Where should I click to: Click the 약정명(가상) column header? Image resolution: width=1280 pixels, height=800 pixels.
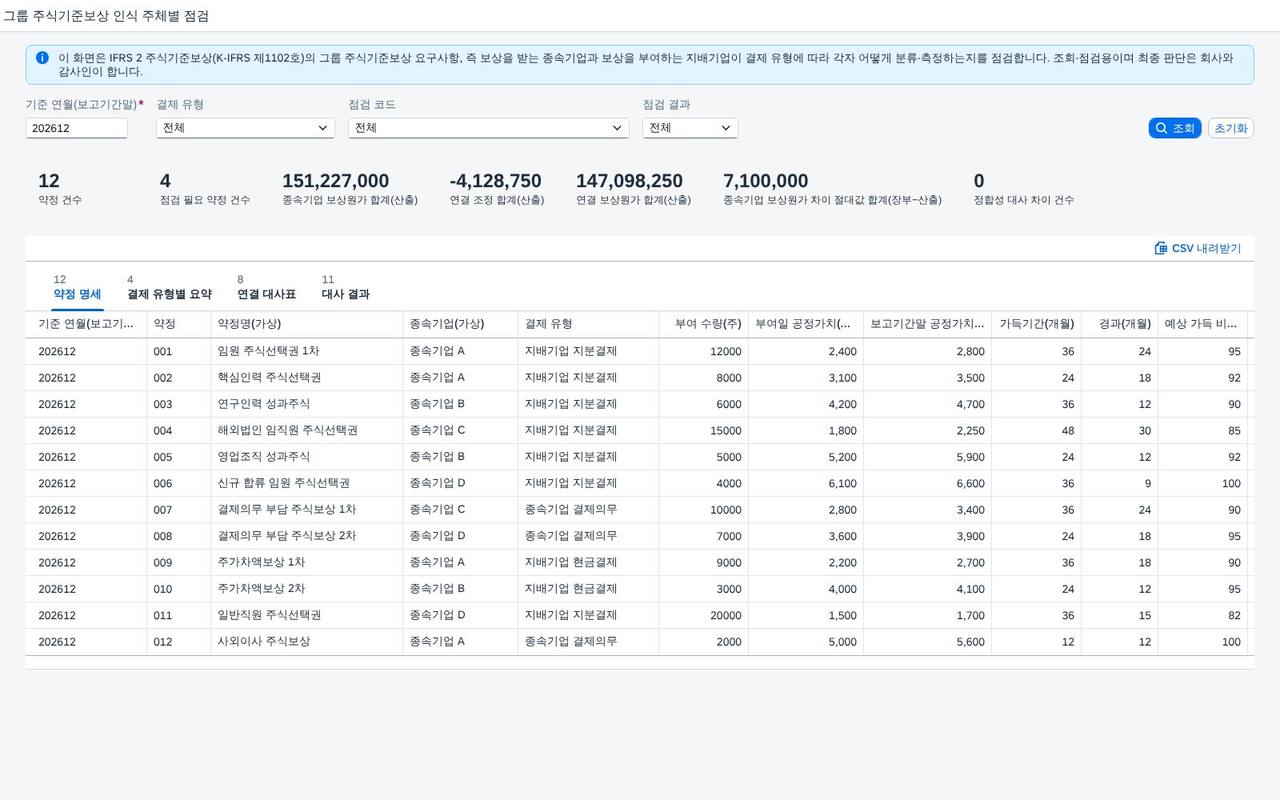click(x=306, y=324)
